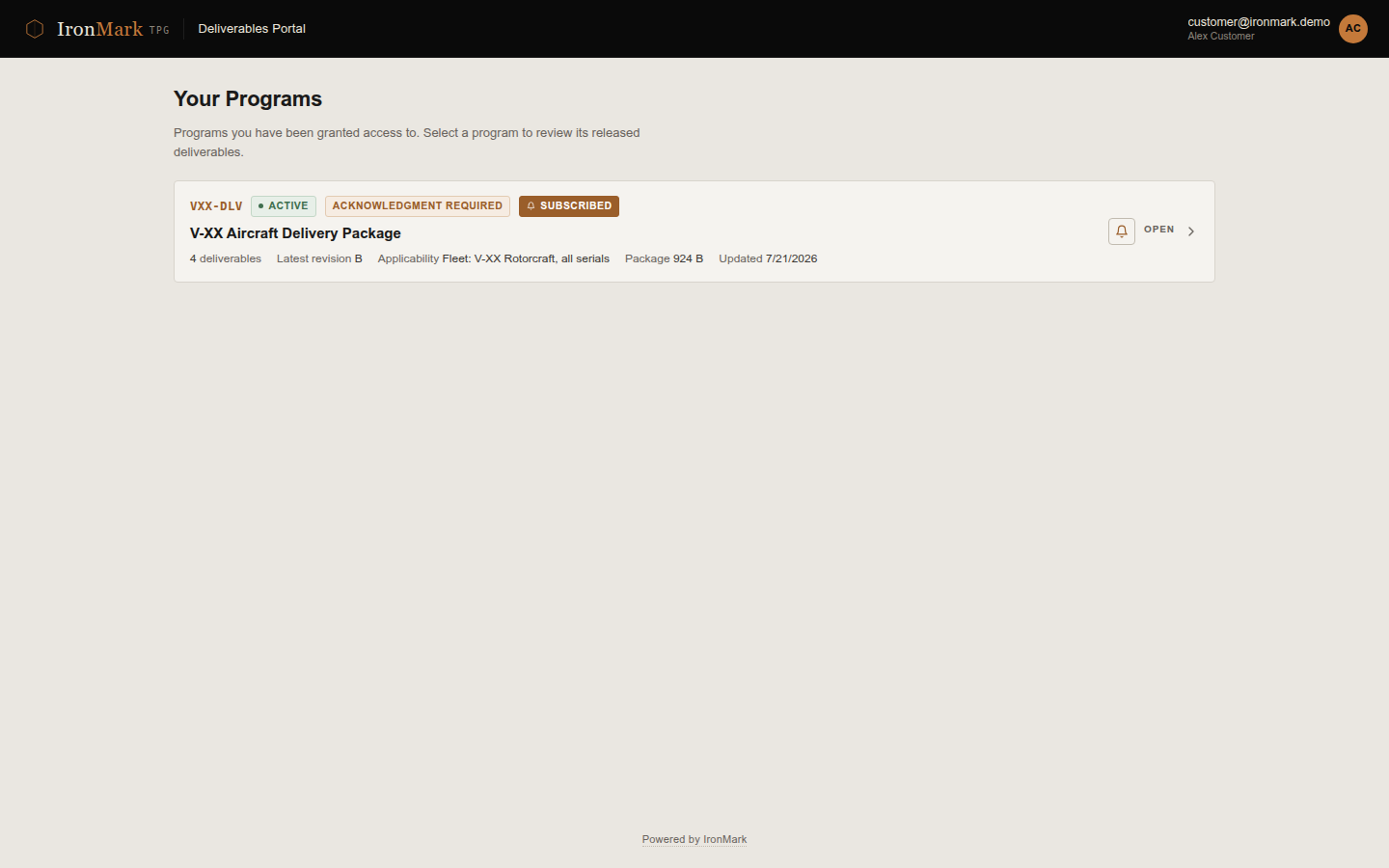The image size is (1389, 868).
Task: Click the AC user avatar
Action: pyautogui.click(x=1352, y=29)
